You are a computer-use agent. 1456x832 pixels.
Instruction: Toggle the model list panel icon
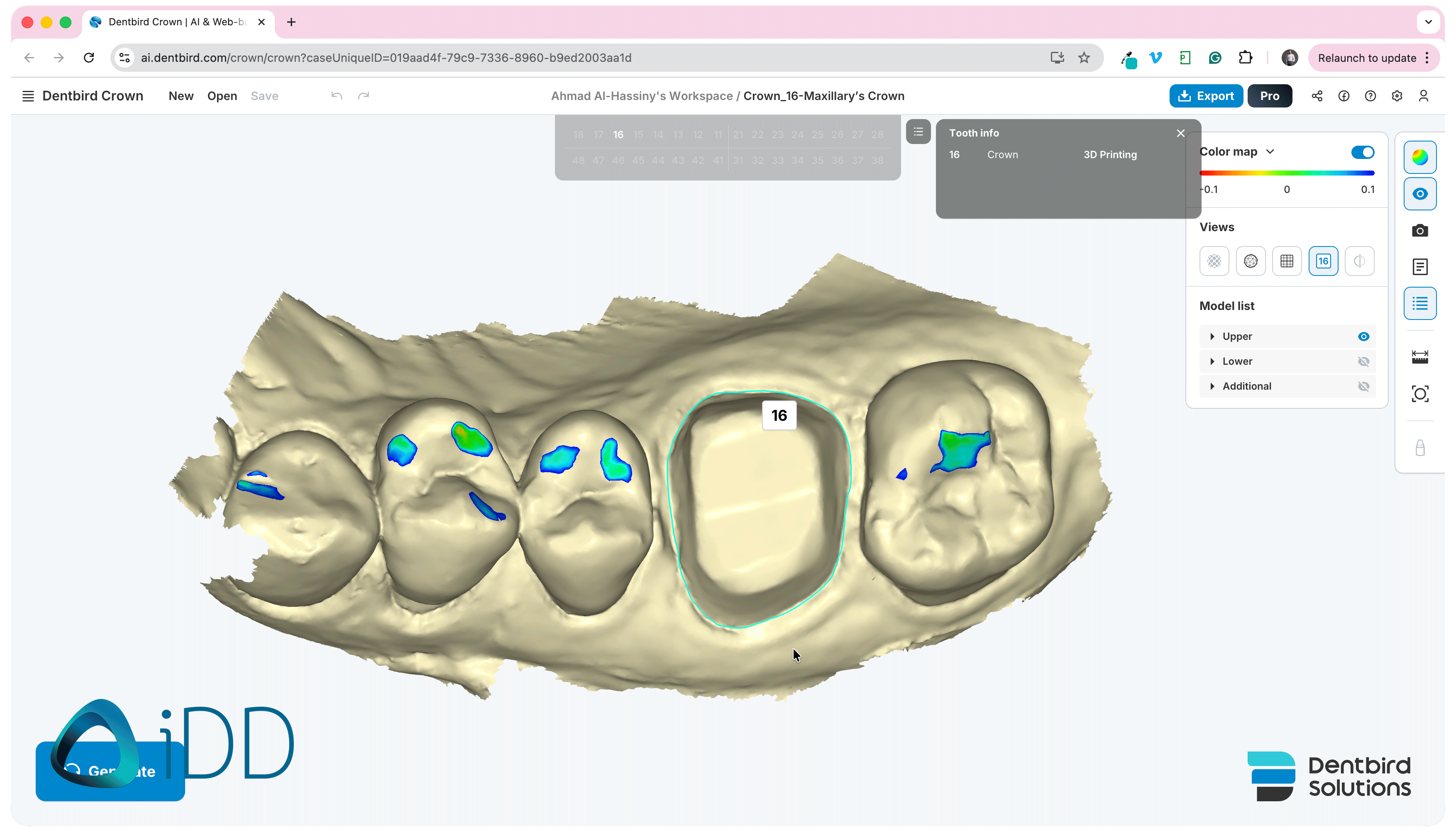tap(1419, 303)
